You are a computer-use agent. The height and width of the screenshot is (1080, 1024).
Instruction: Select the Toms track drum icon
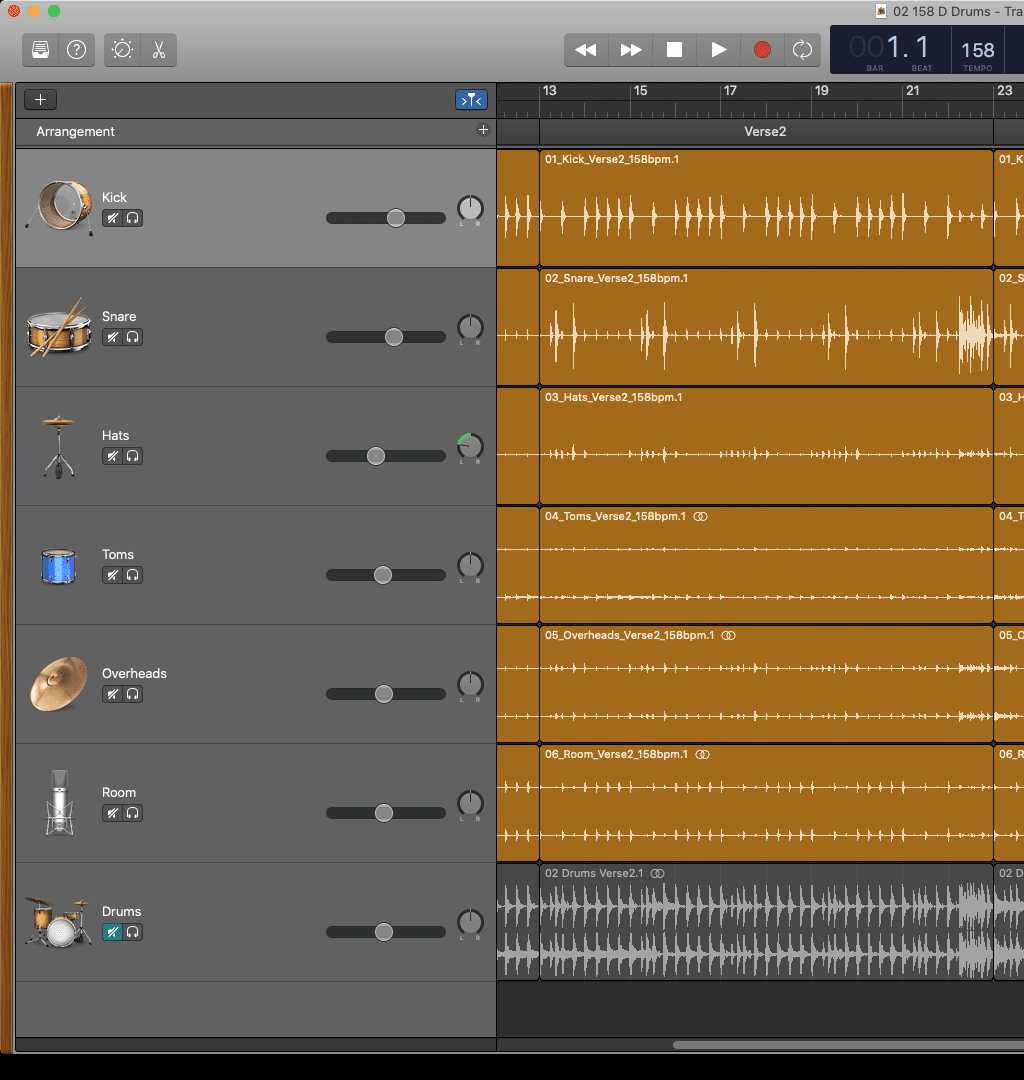(x=59, y=566)
